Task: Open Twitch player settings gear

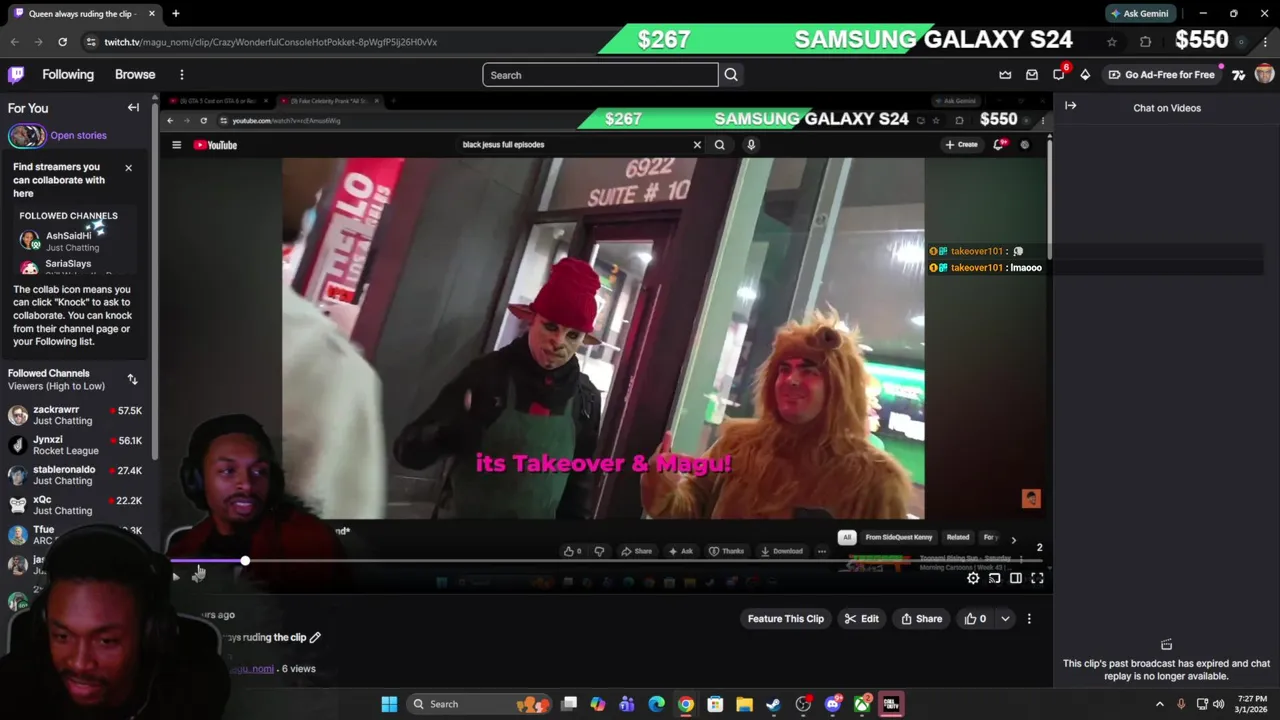Action: point(973,578)
